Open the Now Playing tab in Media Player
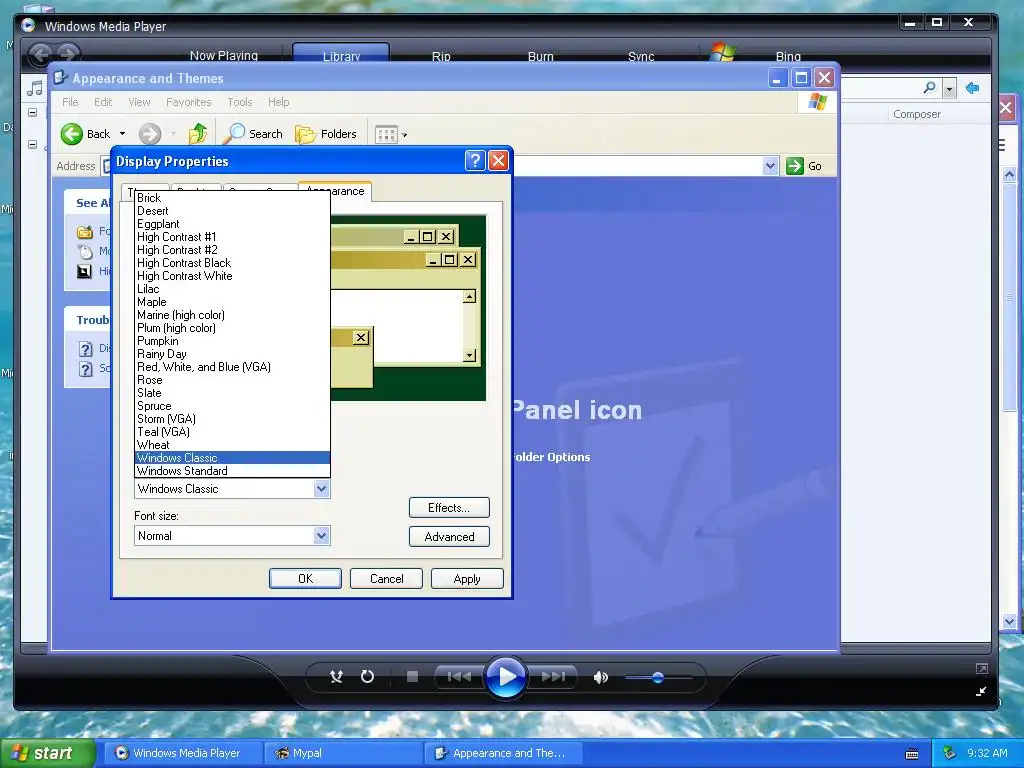The image size is (1024, 768). pos(223,56)
